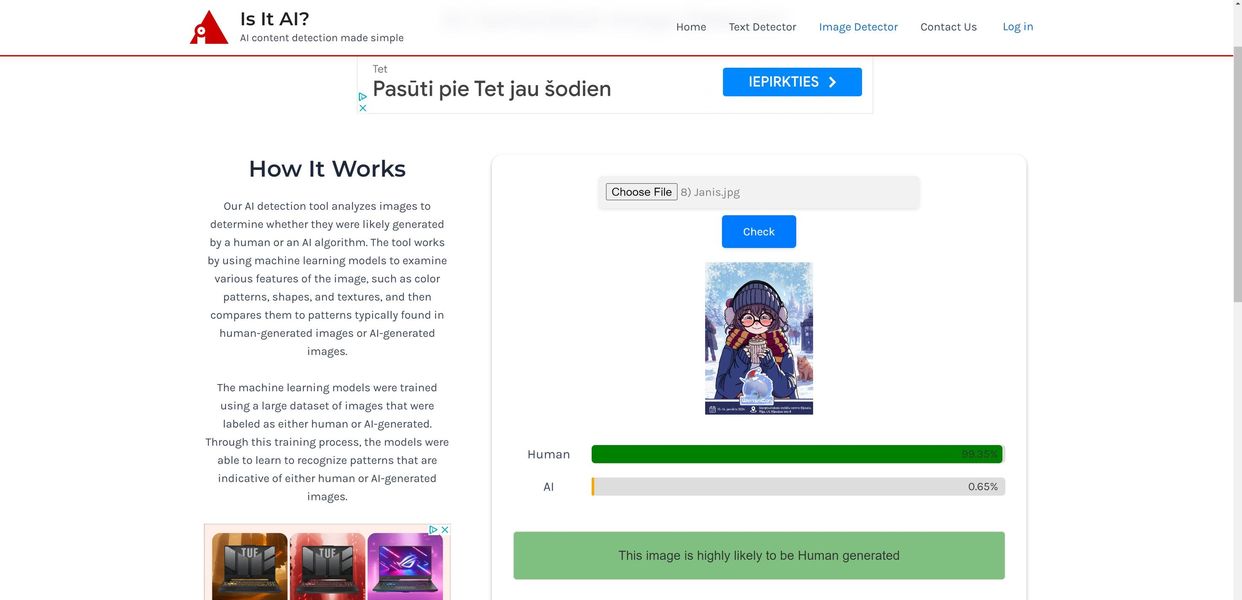Click the red Is It AI logo icon
1242x600 pixels.
[208, 28]
